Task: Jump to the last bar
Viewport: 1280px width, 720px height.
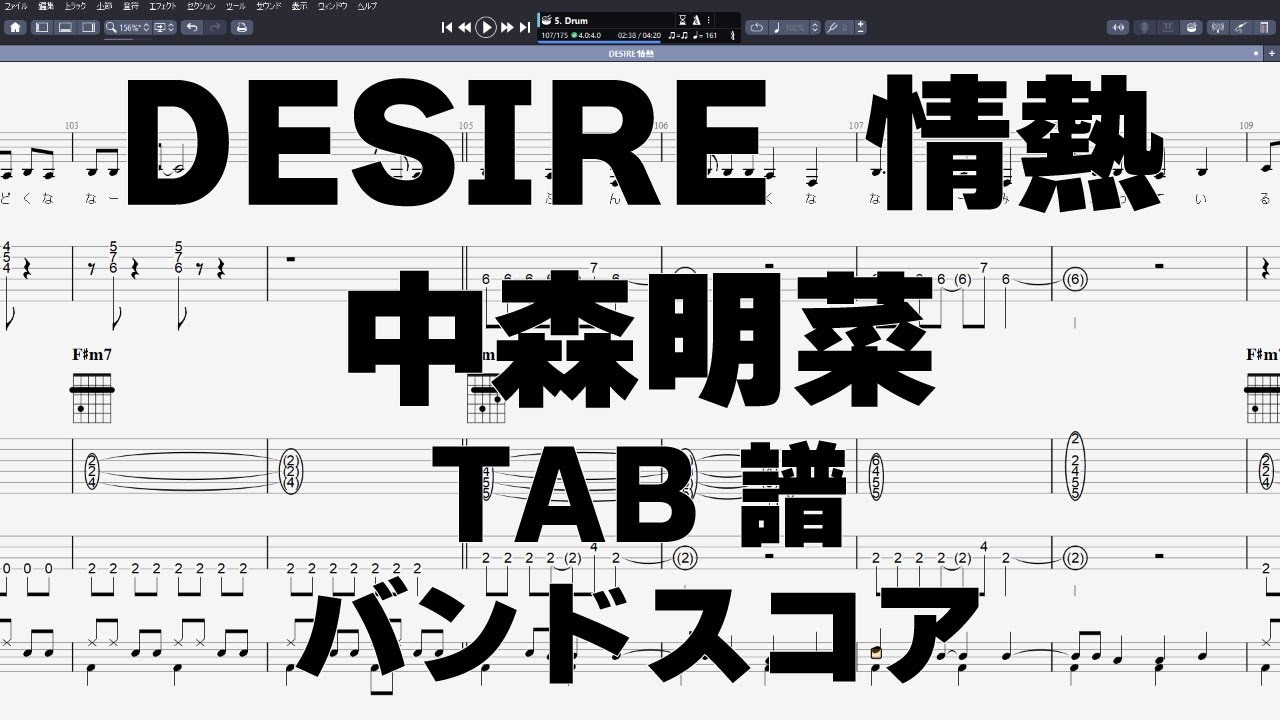Action: tap(525, 28)
